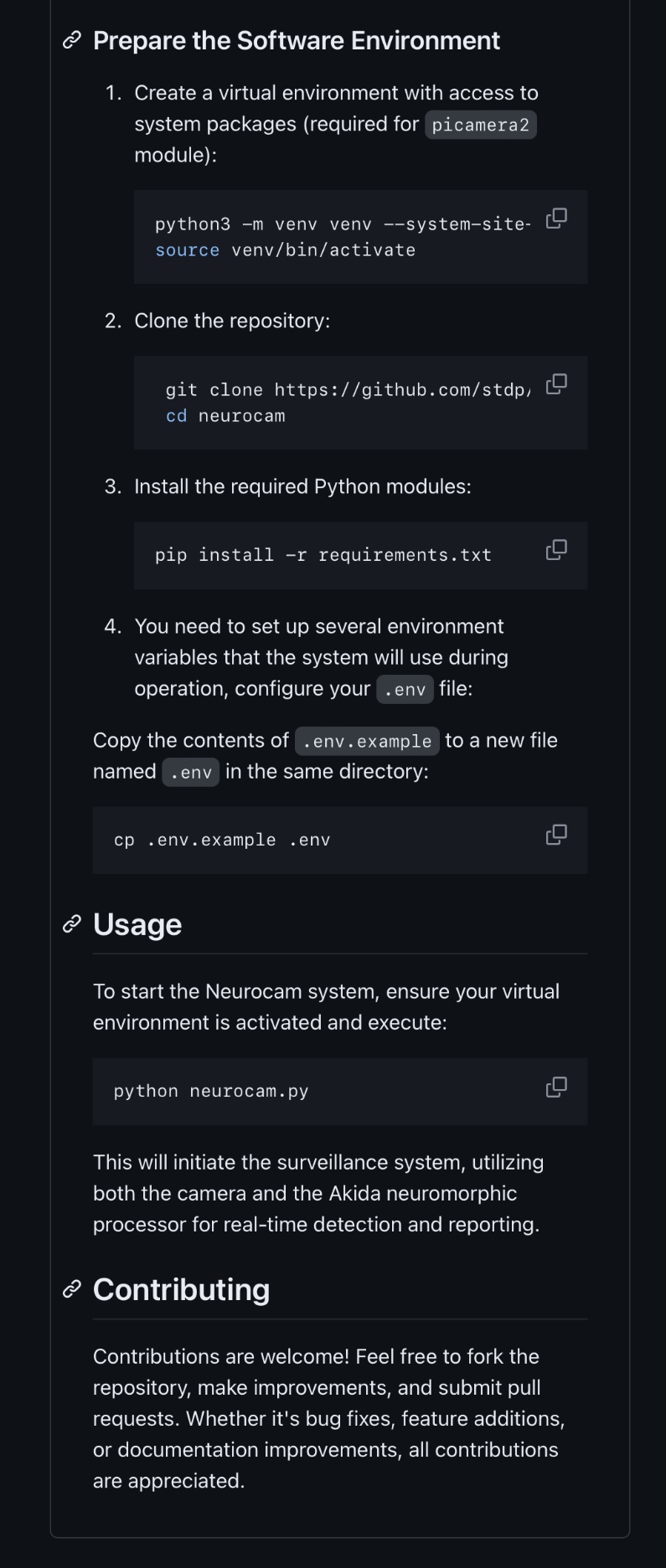Click the python3 -m venv code line
This screenshot has height=1568, width=666.
[x=342, y=224]
